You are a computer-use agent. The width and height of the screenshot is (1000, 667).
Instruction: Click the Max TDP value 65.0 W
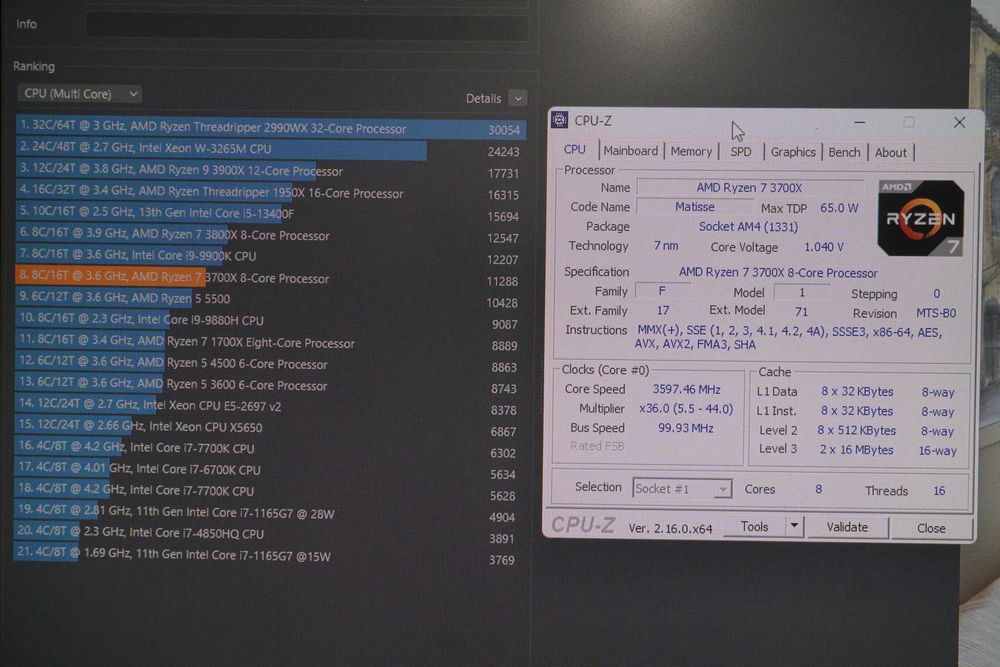point(839,208)
